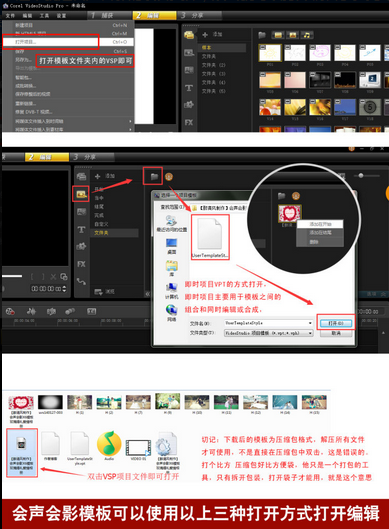The image size is (389, 529).
Task: Toggle the show photos filter icon
Action: click(293, 35)
